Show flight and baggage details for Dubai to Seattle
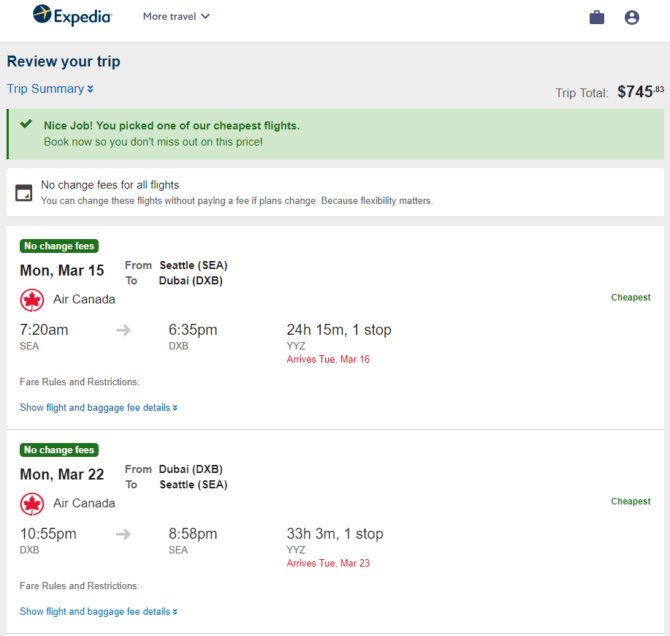 point(98,612)
